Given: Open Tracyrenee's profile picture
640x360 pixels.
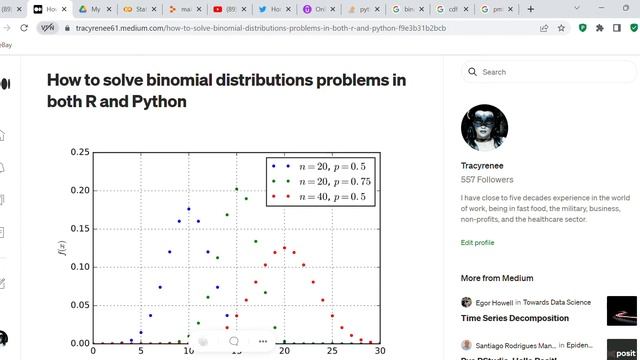Looking at the screenshot, I should pyautogui.click(x=484, y=128).
